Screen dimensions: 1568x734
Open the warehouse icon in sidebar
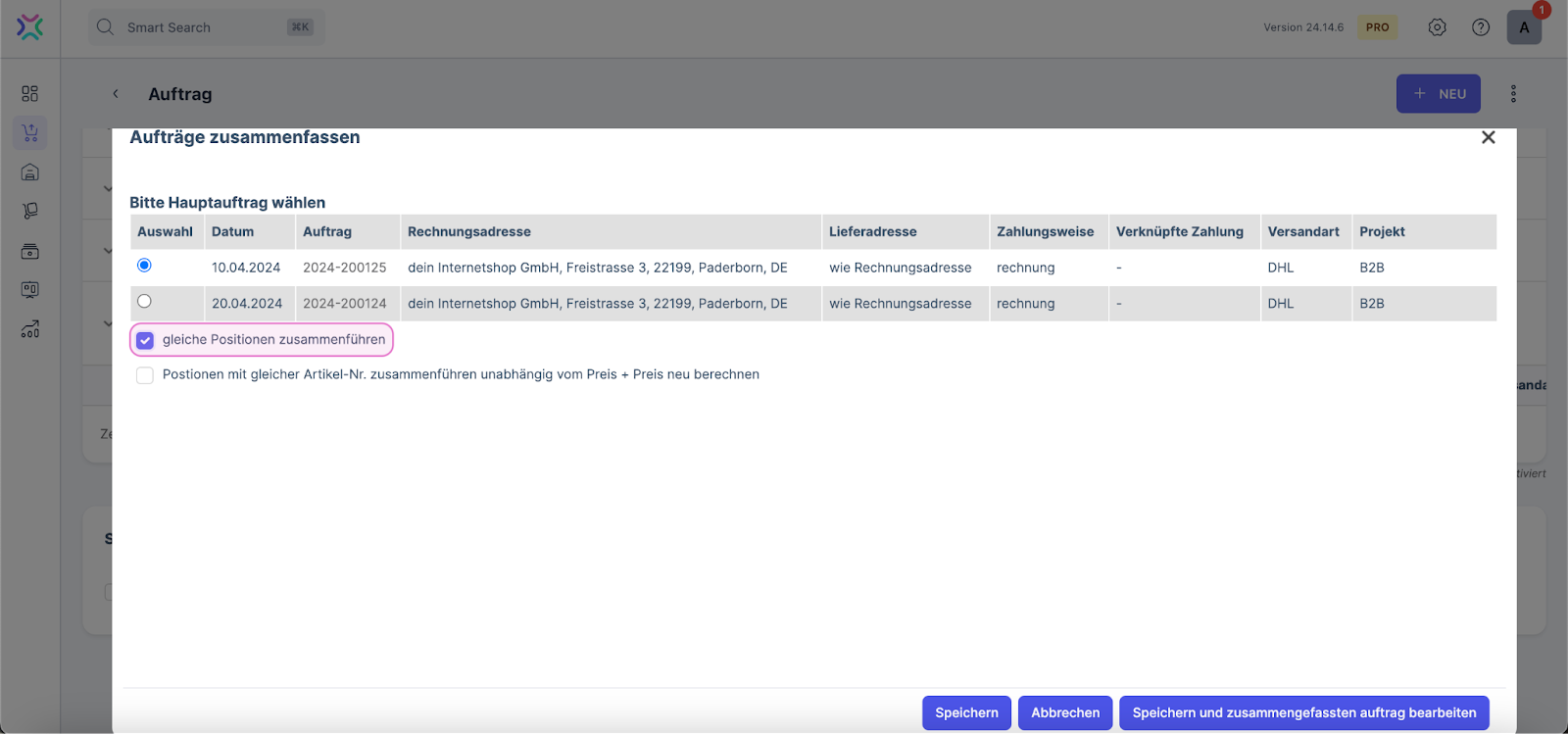29,172
